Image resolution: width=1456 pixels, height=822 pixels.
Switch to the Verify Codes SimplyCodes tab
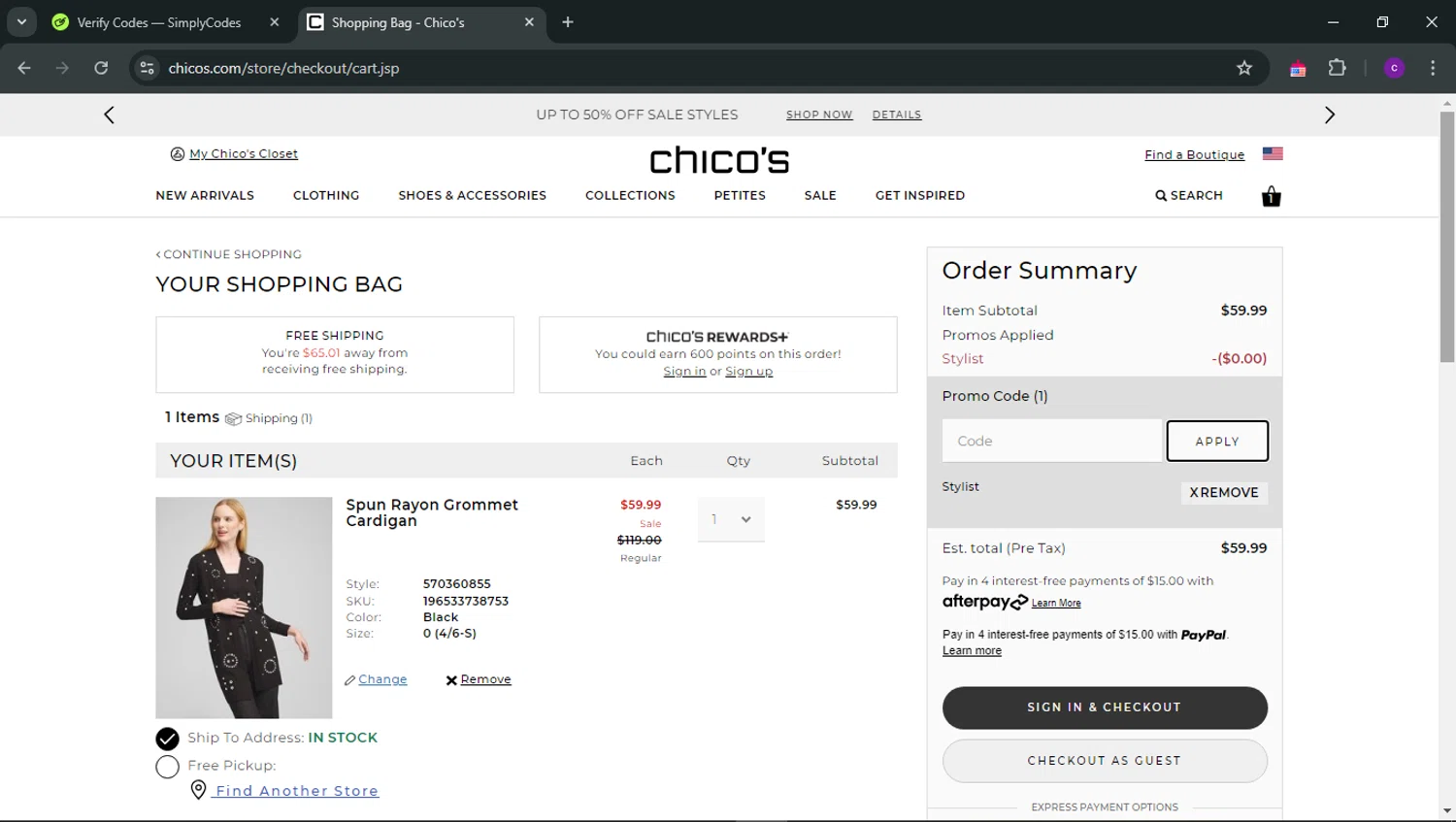pyautogui.click(x=159, y=22)
